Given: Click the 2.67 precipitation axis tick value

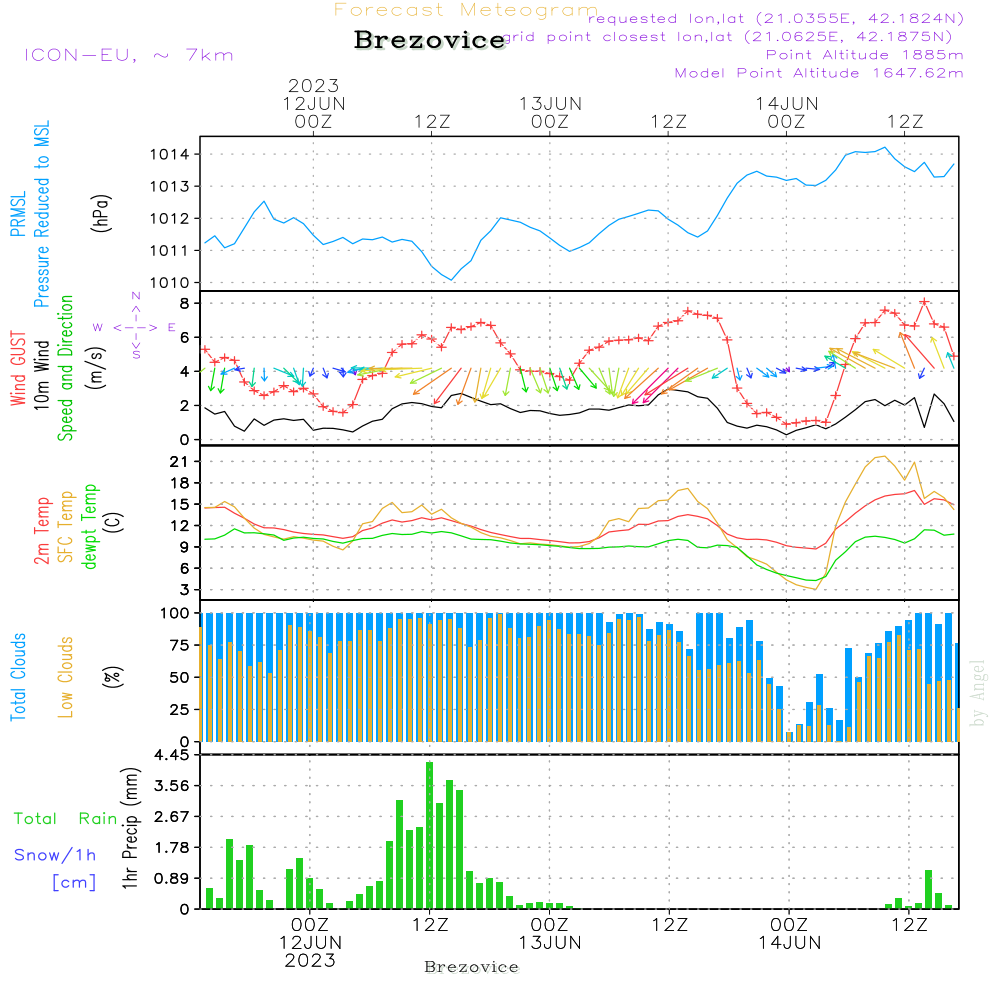Looking at the screenshot, I should pyautogui.click(x=172, y=817).
